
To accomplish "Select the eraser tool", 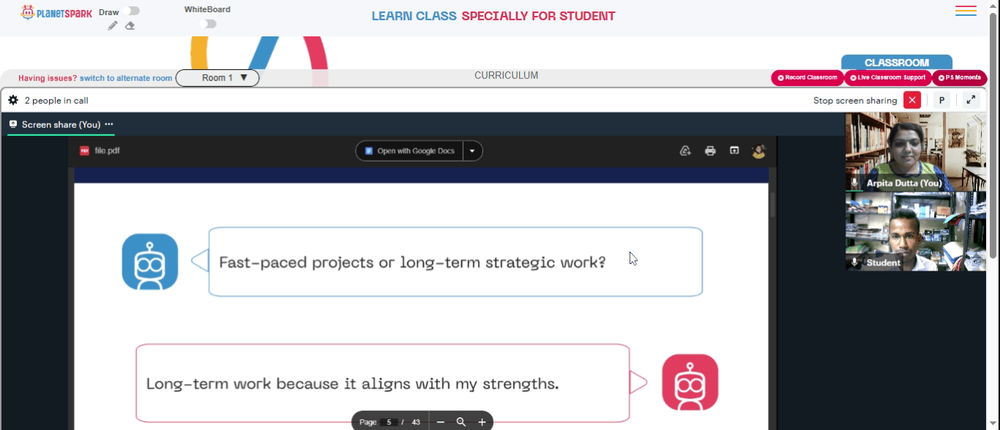I will (129, 26).
